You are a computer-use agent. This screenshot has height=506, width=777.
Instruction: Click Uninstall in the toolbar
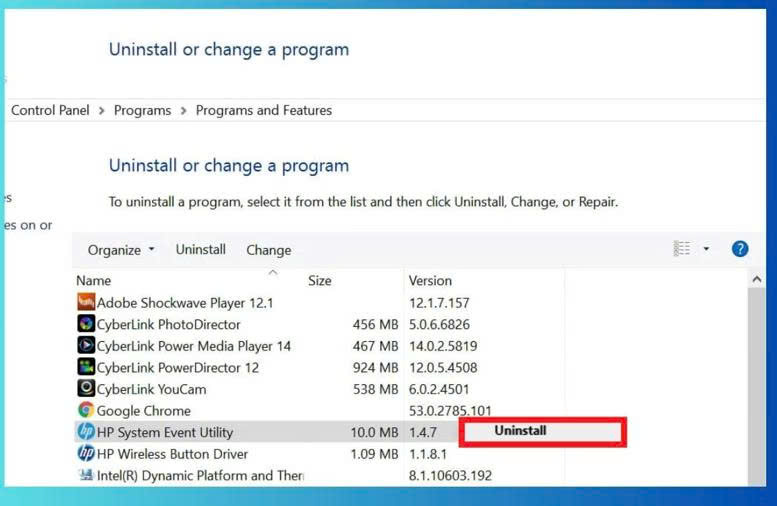click(x=201, y=250)
